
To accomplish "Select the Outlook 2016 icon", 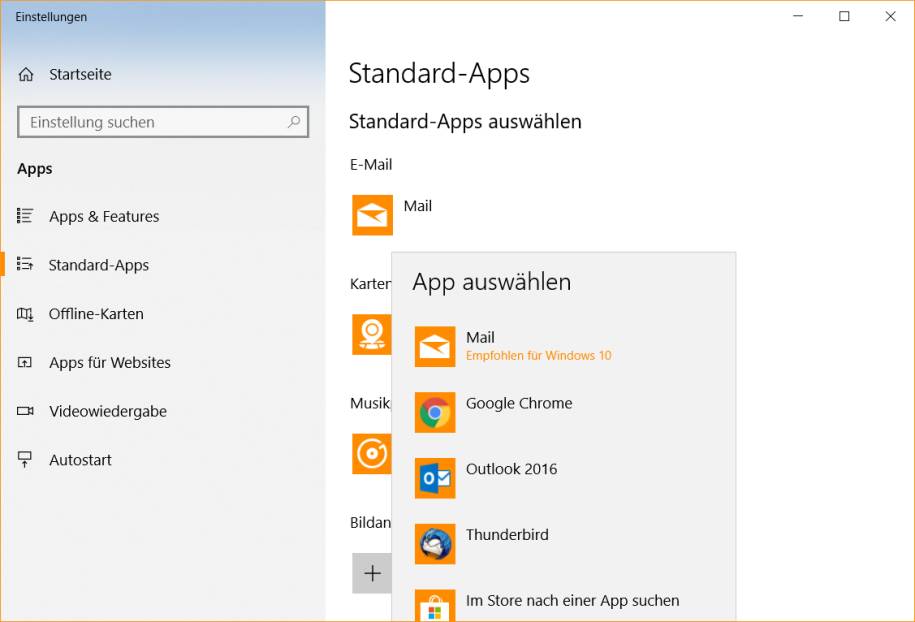I will click(435, 478).
